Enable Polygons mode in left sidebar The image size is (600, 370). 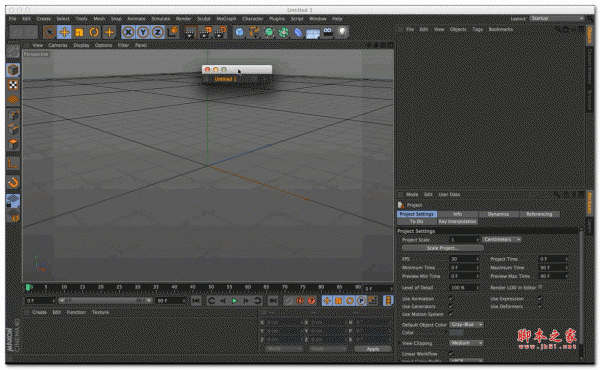pyautogui.click(x=13, y=145)
